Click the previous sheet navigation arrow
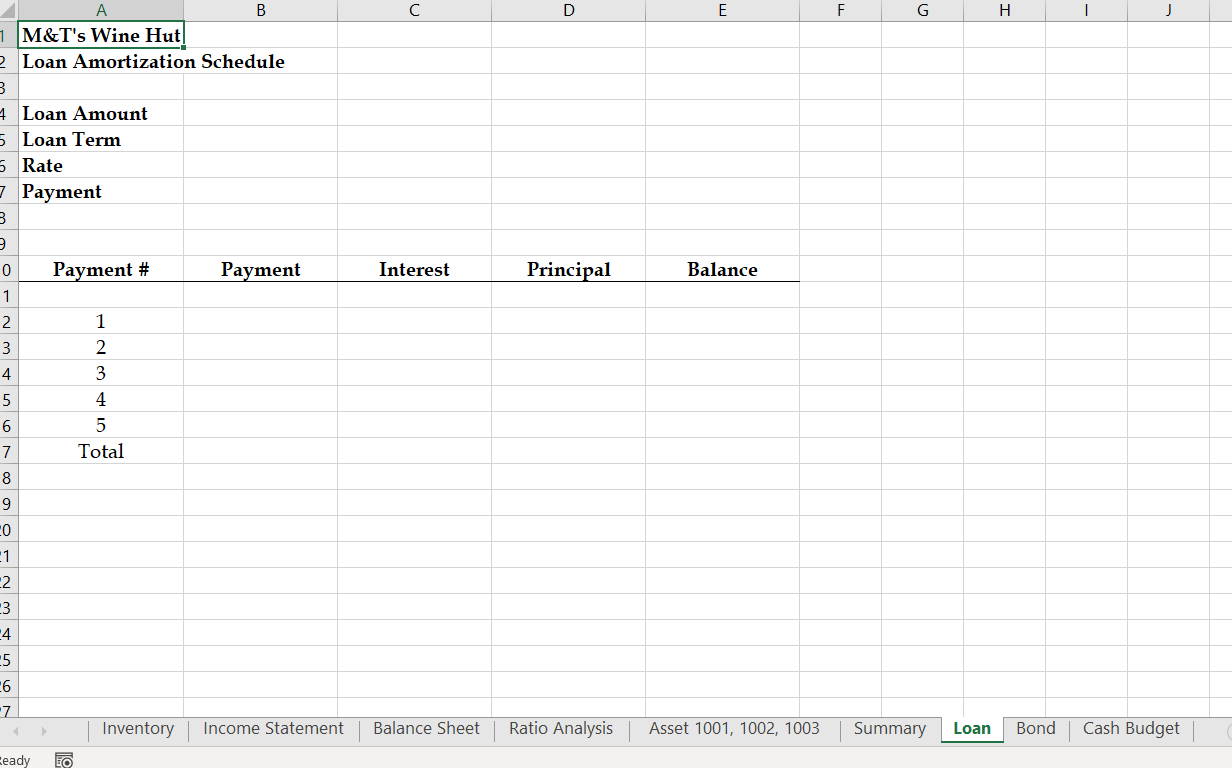The height and width of the screenshot is (768, 1232). point(16,730)
